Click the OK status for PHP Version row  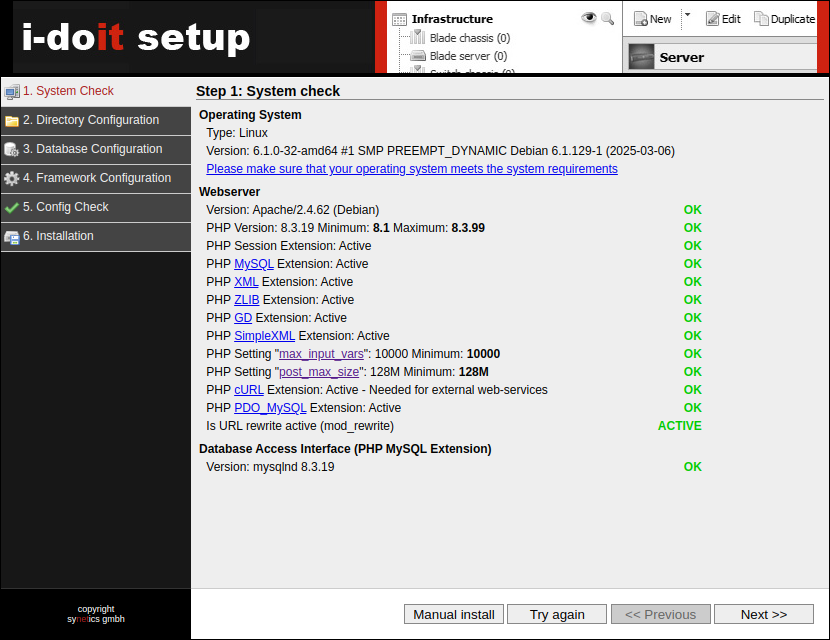(x=692, y=228)
